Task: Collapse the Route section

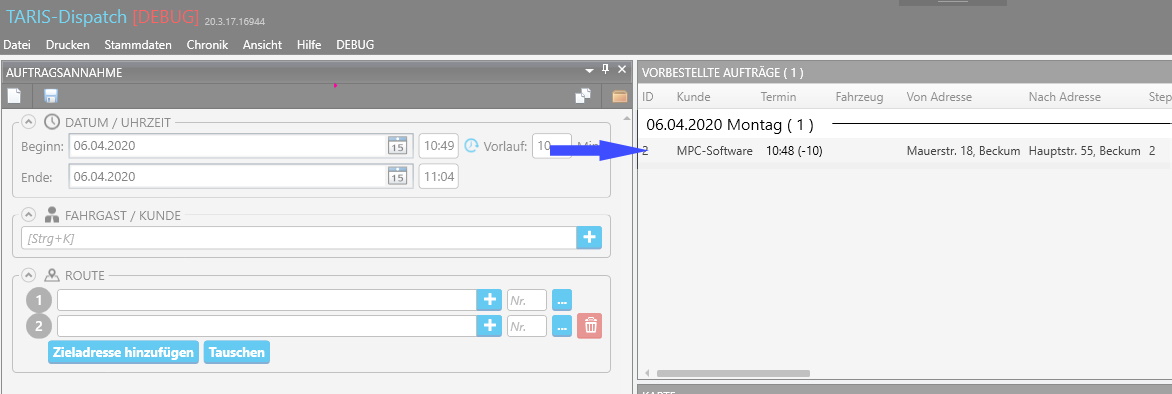Action: pyautogui.click(x=28, y=275)
